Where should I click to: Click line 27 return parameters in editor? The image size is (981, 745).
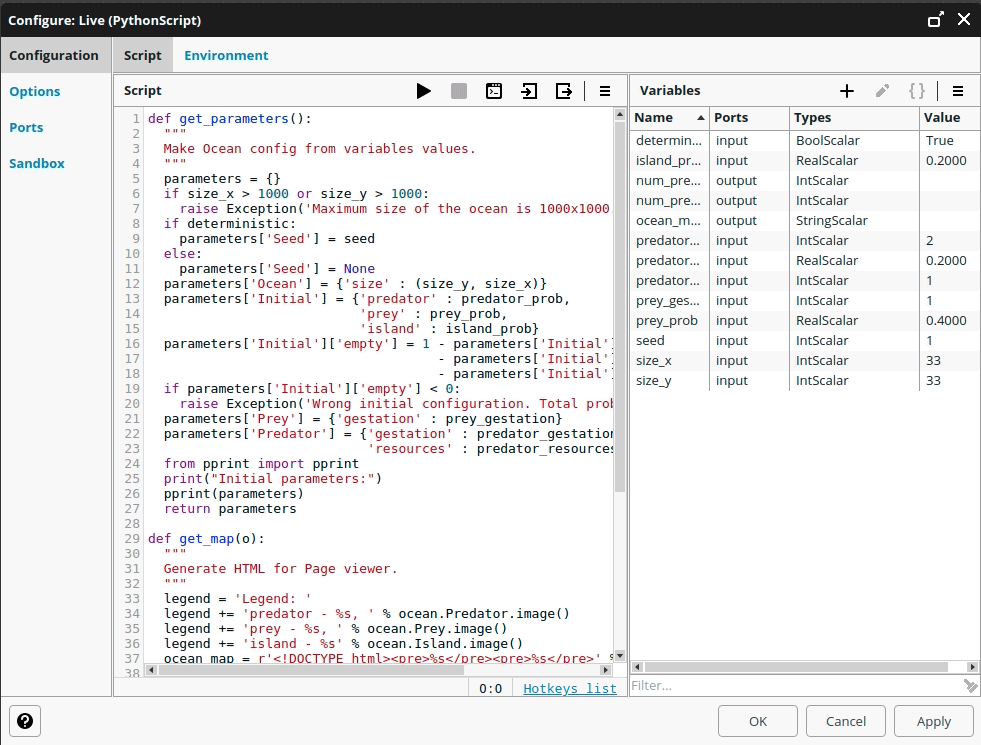coord(230,509)
